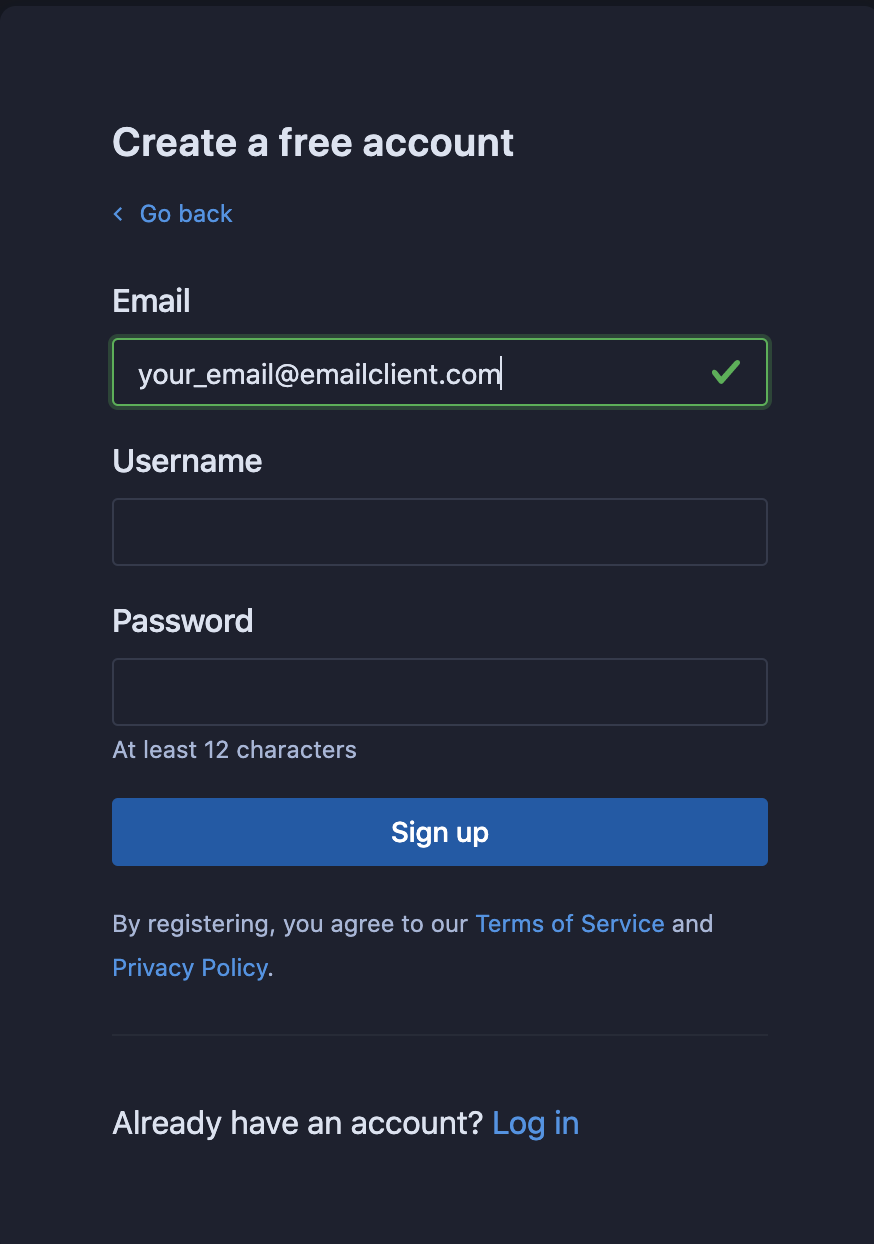Click the Email field label
The height and width of the screenshot is (1244, 874).
(x=151, y=300)
